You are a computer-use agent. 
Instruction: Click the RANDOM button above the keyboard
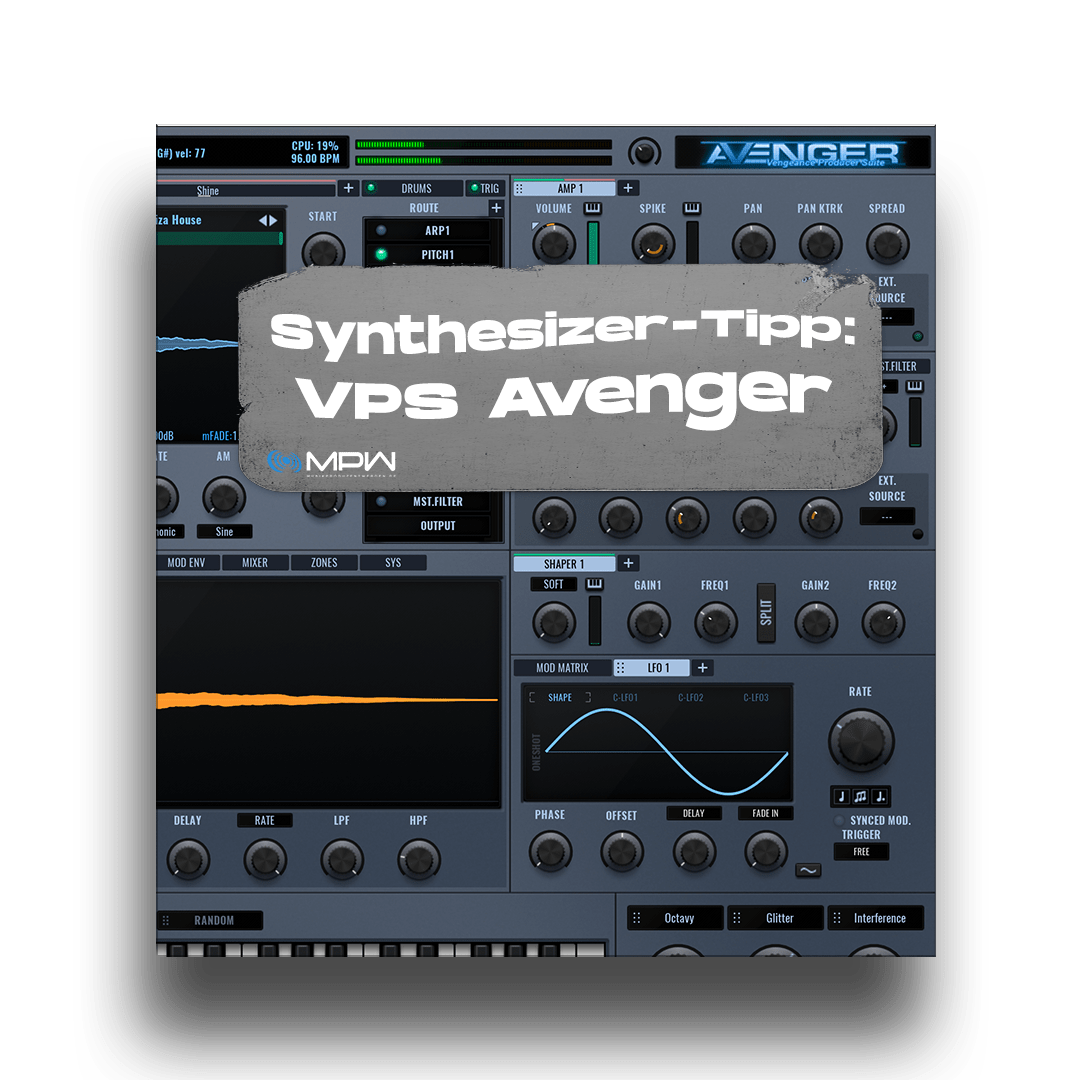(210, 920)
